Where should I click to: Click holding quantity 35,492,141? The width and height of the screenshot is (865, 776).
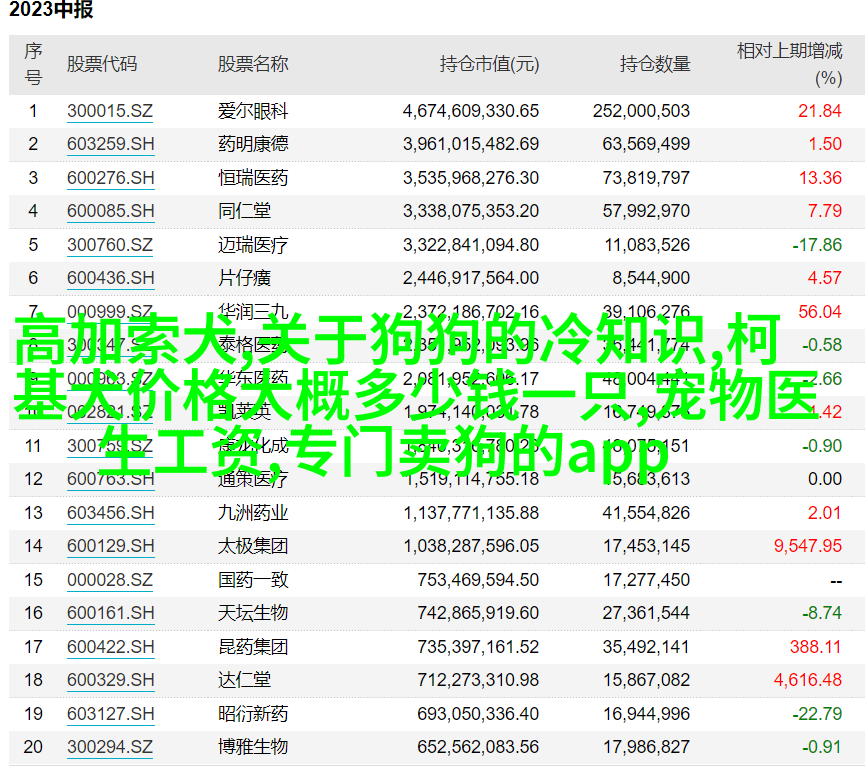[x=646, y=647]
